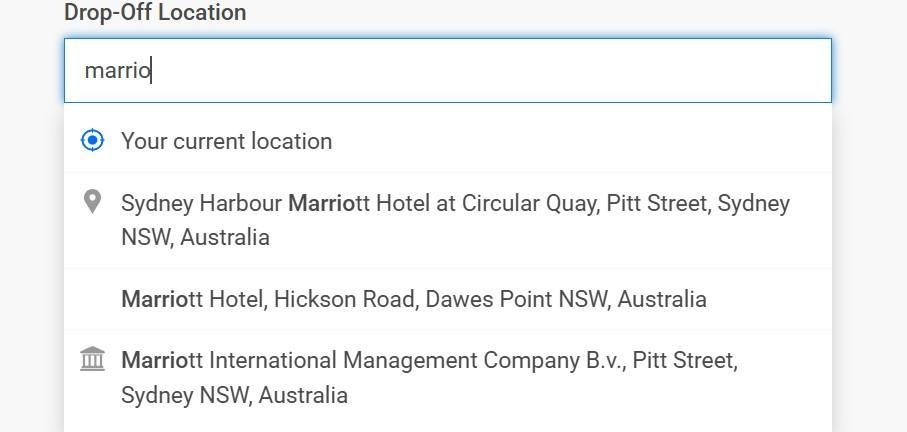Click grey page background right of dropdown
Image resolution: width=907 pixels, height=432 pixels.
869,260
